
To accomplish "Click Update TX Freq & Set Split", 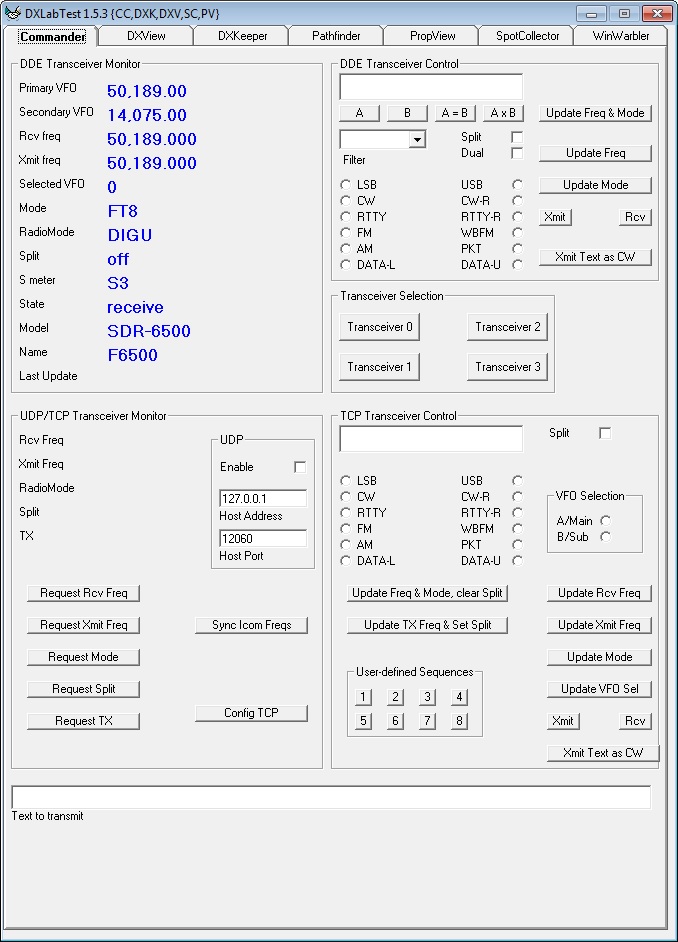I will tap(427, 625).
